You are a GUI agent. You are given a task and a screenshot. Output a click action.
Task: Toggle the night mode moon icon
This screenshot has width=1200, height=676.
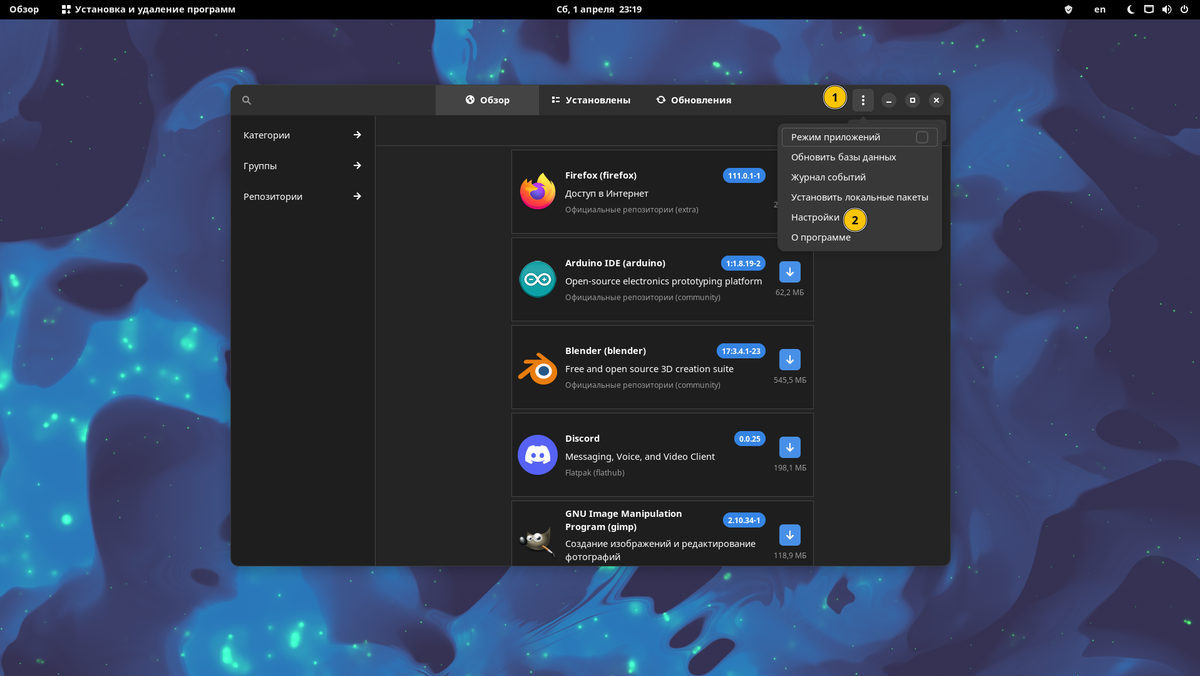[x=1129, y=9]
